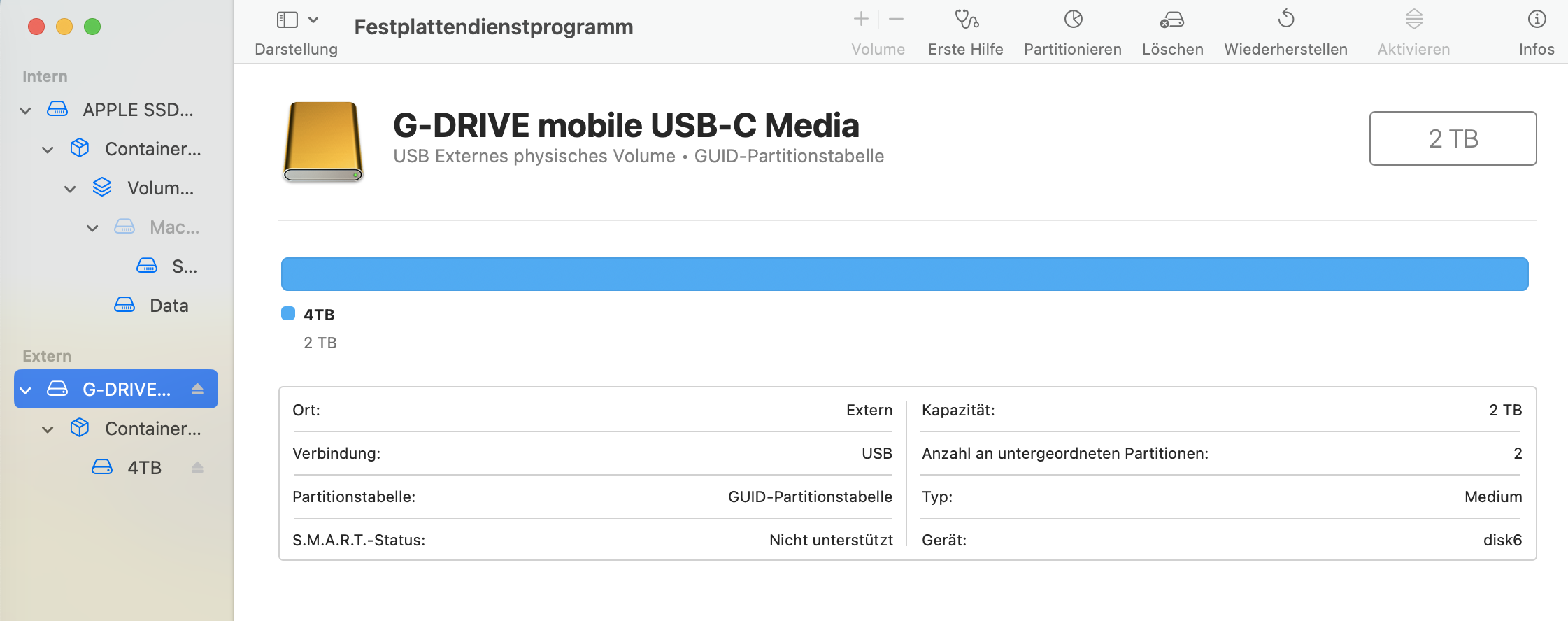
Task: Collapse the external Container entry
Action: (48, 429)
